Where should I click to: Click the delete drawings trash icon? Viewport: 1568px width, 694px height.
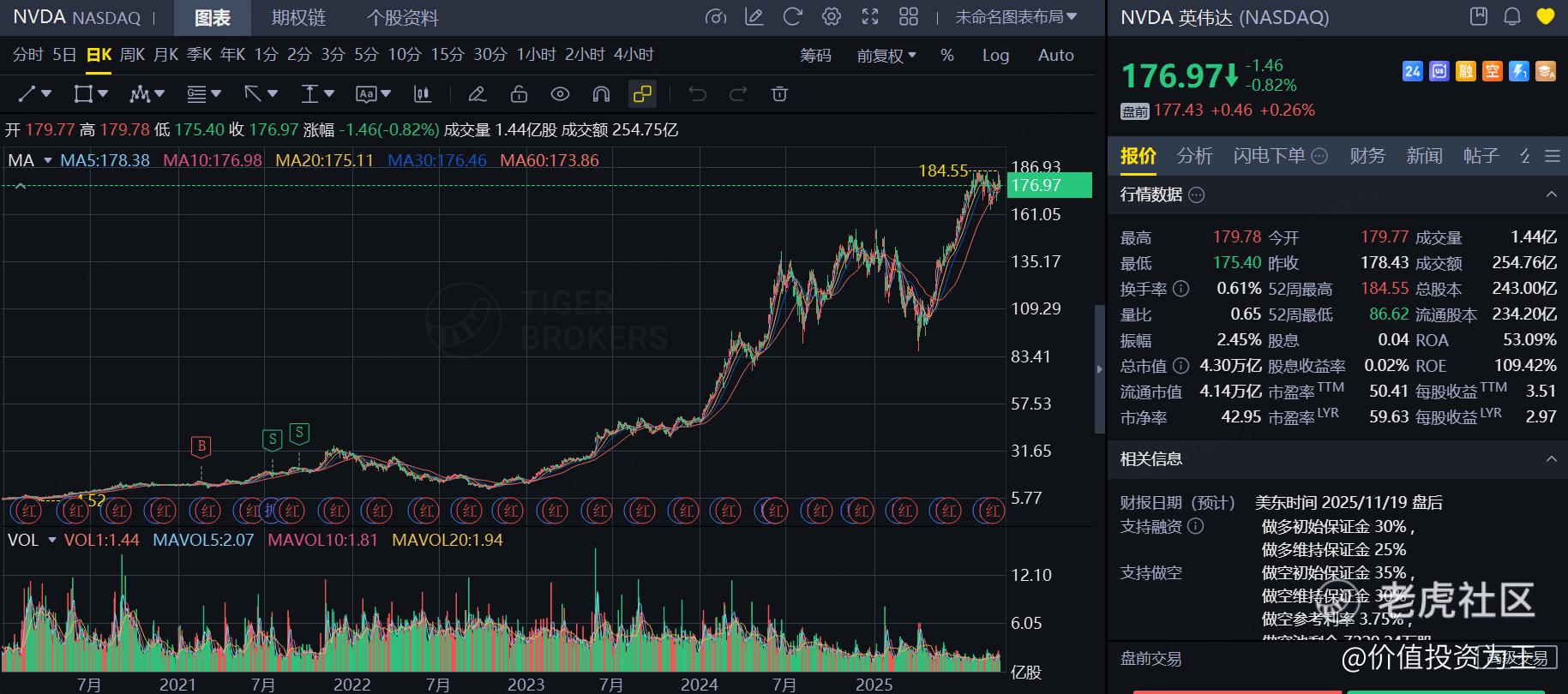779,94
